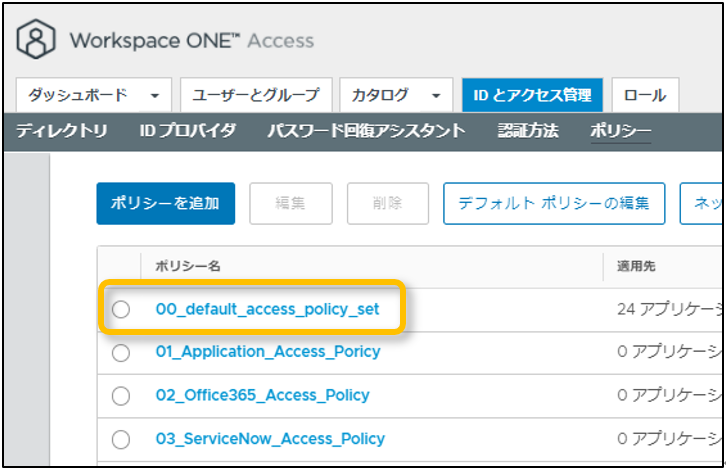Viewport: 726px width, 469px height.
Task: Click the ポリシーを追加 button
Action: (166, 203)
